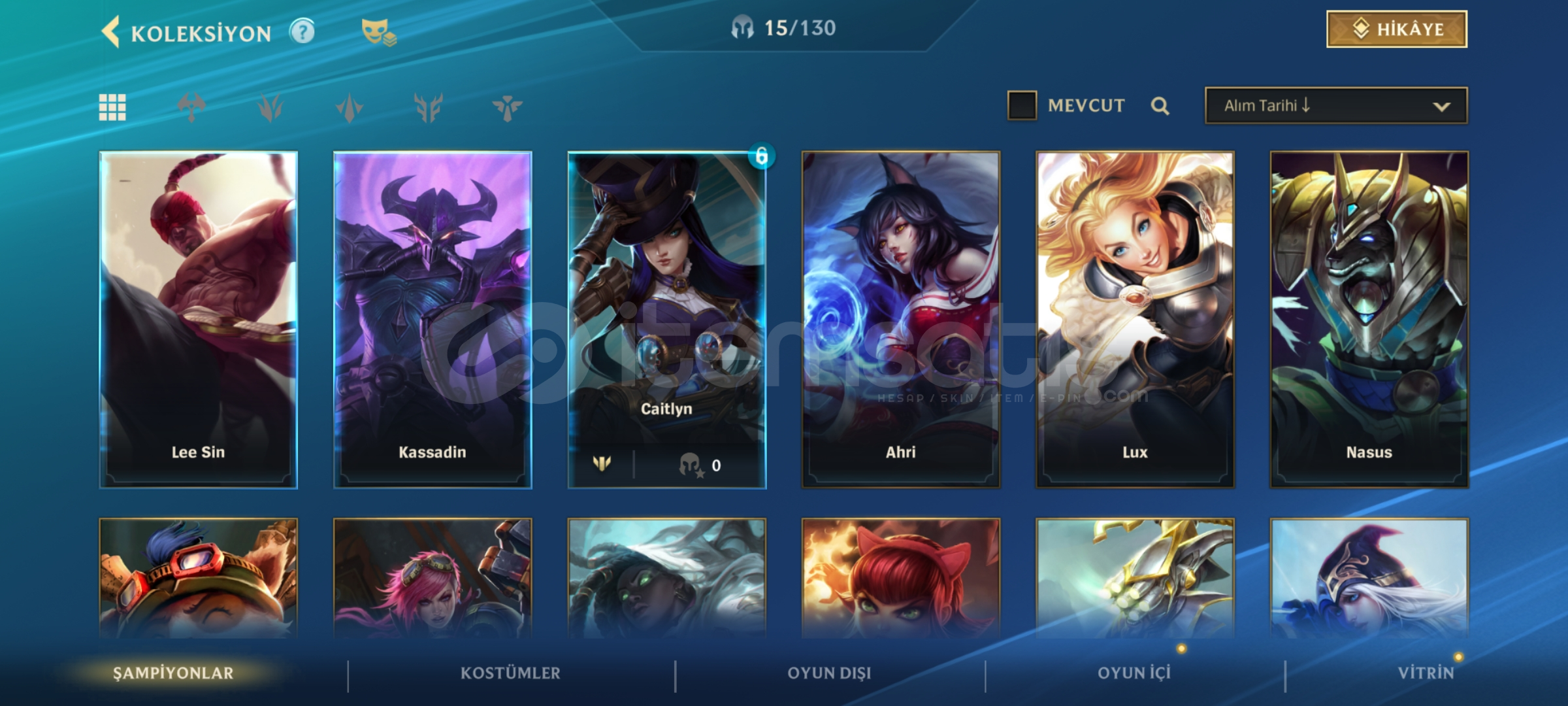Image resolution: width=1568 pixels, height=706 pixels.
Task: Open the Hikâye button
Action: 1397,29
